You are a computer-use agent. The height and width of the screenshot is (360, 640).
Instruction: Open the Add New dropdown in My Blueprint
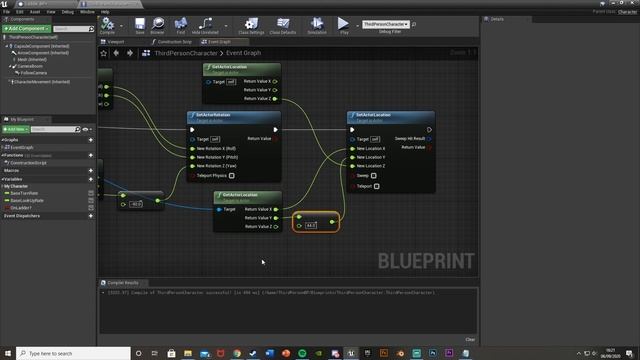point(16,129)
